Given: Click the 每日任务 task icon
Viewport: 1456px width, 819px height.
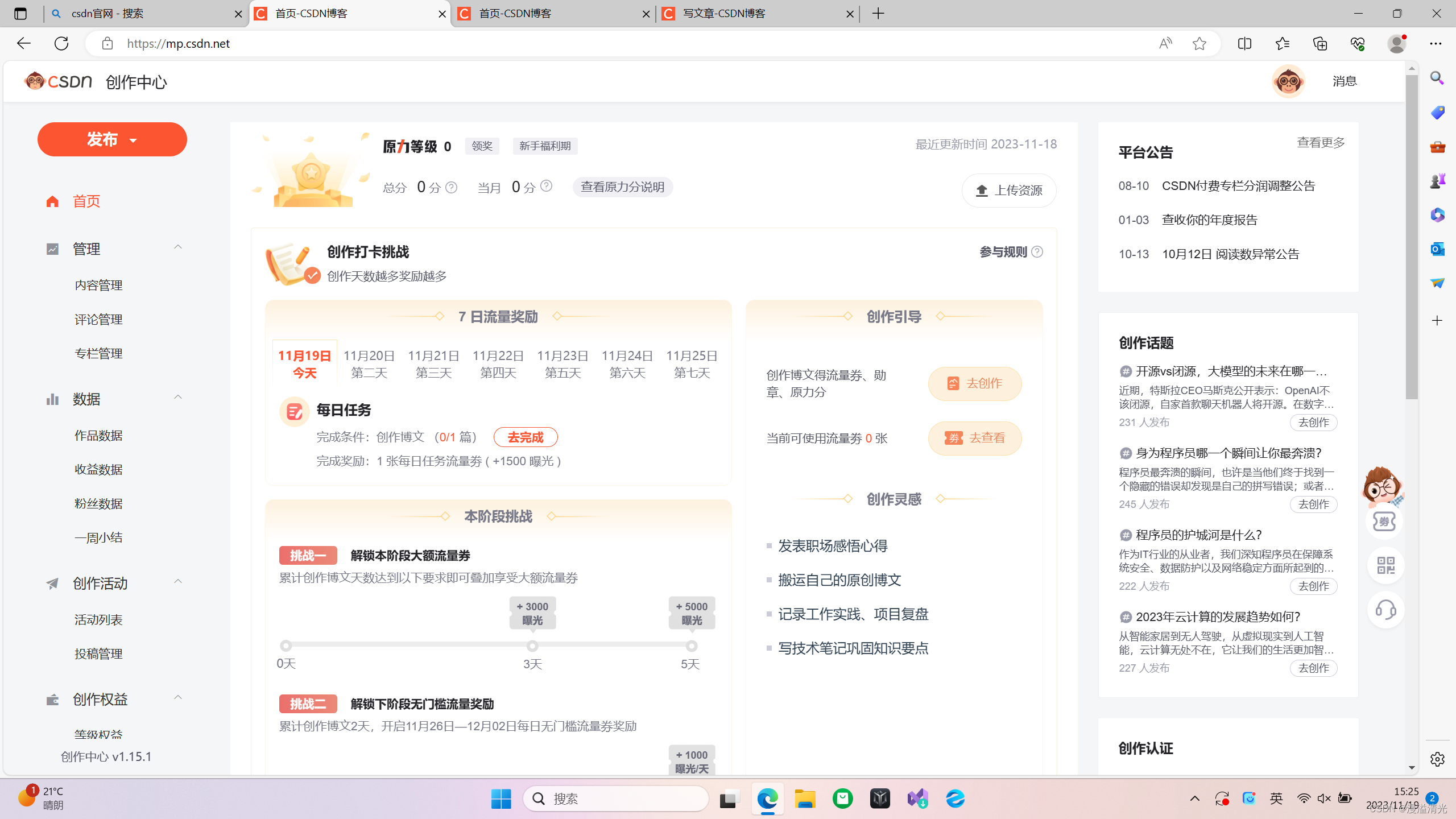Looking at the screenshot, I should click(x=294, y=411).
